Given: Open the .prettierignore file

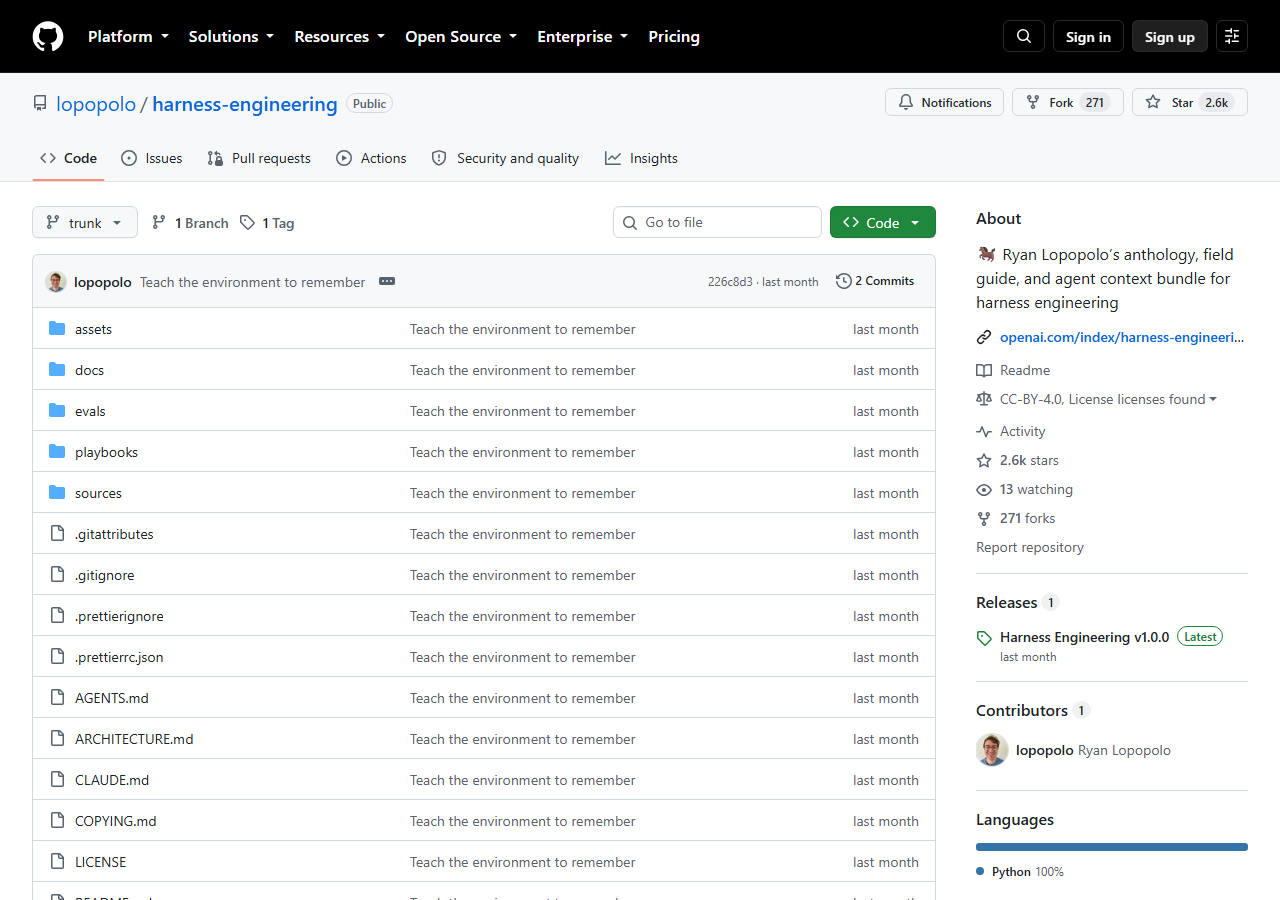Looking at the screenshot, I should [119, 616].
